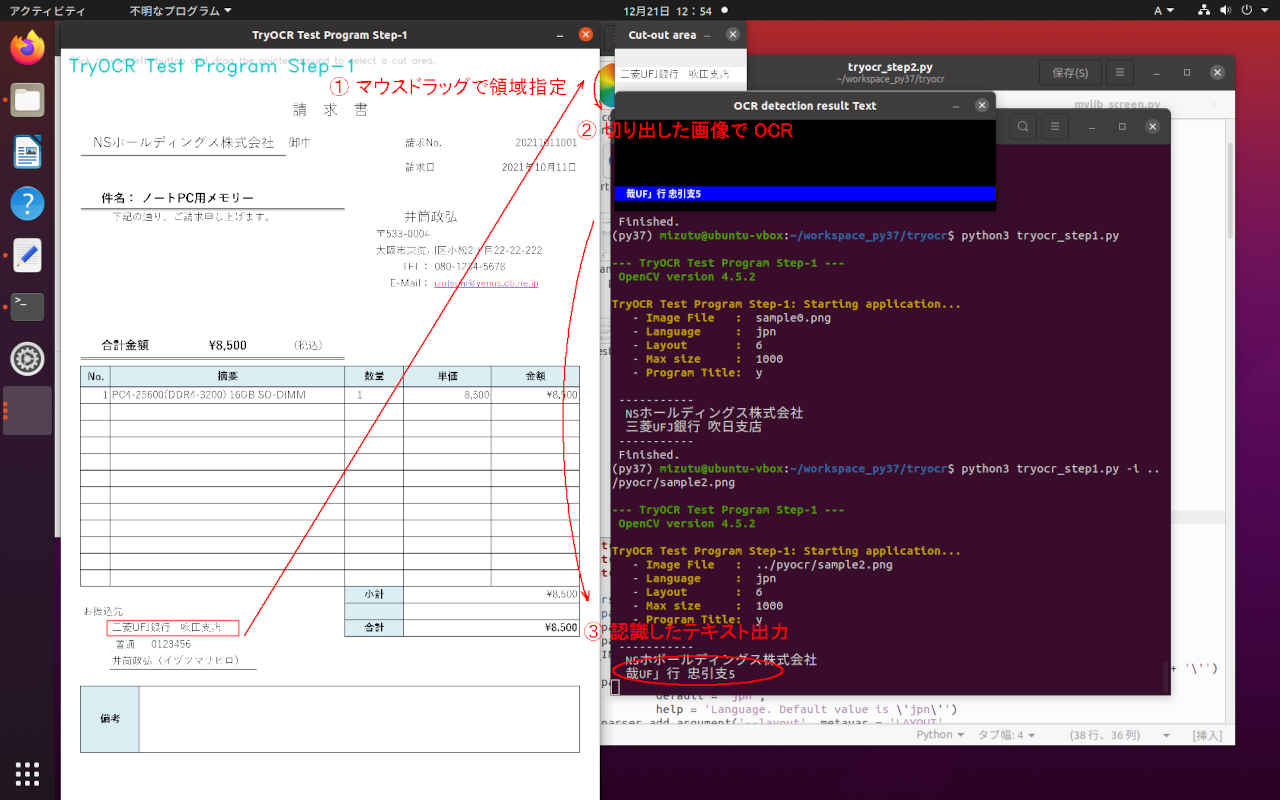Viewport: 1280px width, 800px height.
Task: Click the Terminal icon in the dock
Action: (x=27, y=306)
